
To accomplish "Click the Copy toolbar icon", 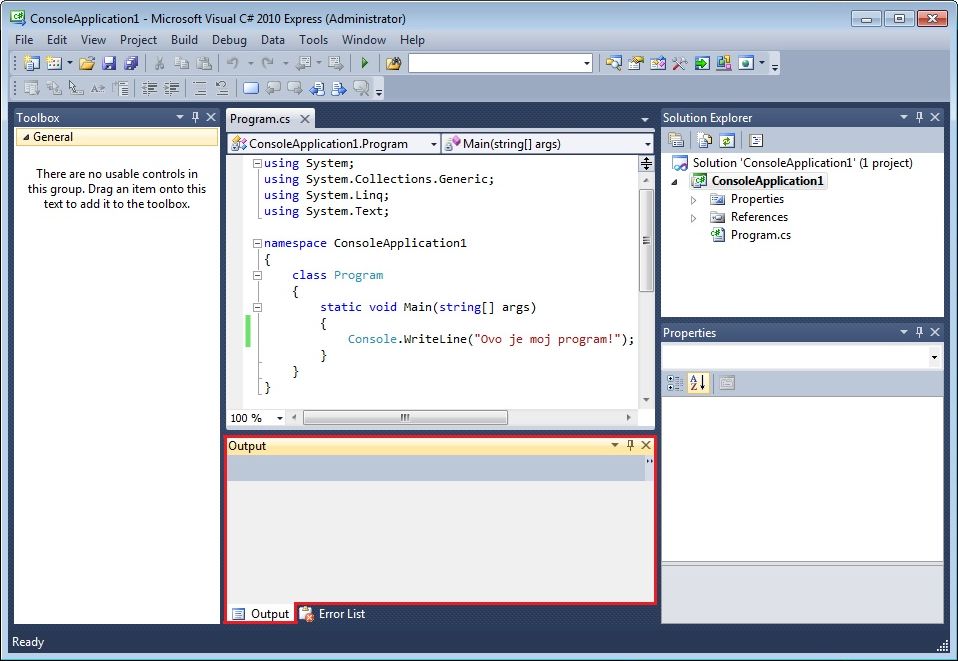I will [181, 63].
